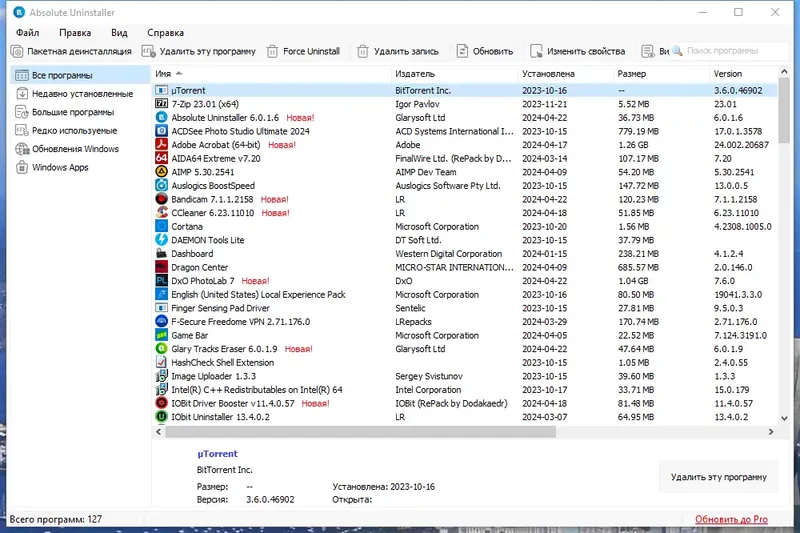Follow the Обновить до Pro link
The width and height of the screenshot is (800, 533).
(731, 519)
